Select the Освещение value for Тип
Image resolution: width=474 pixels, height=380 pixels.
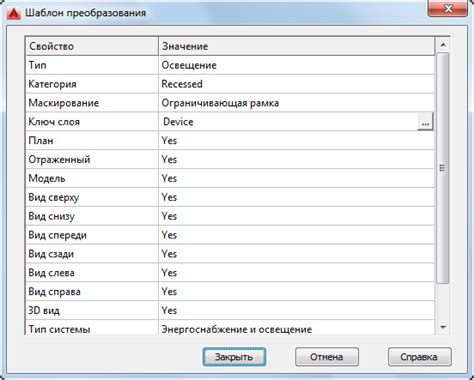[x=297, y=65]
